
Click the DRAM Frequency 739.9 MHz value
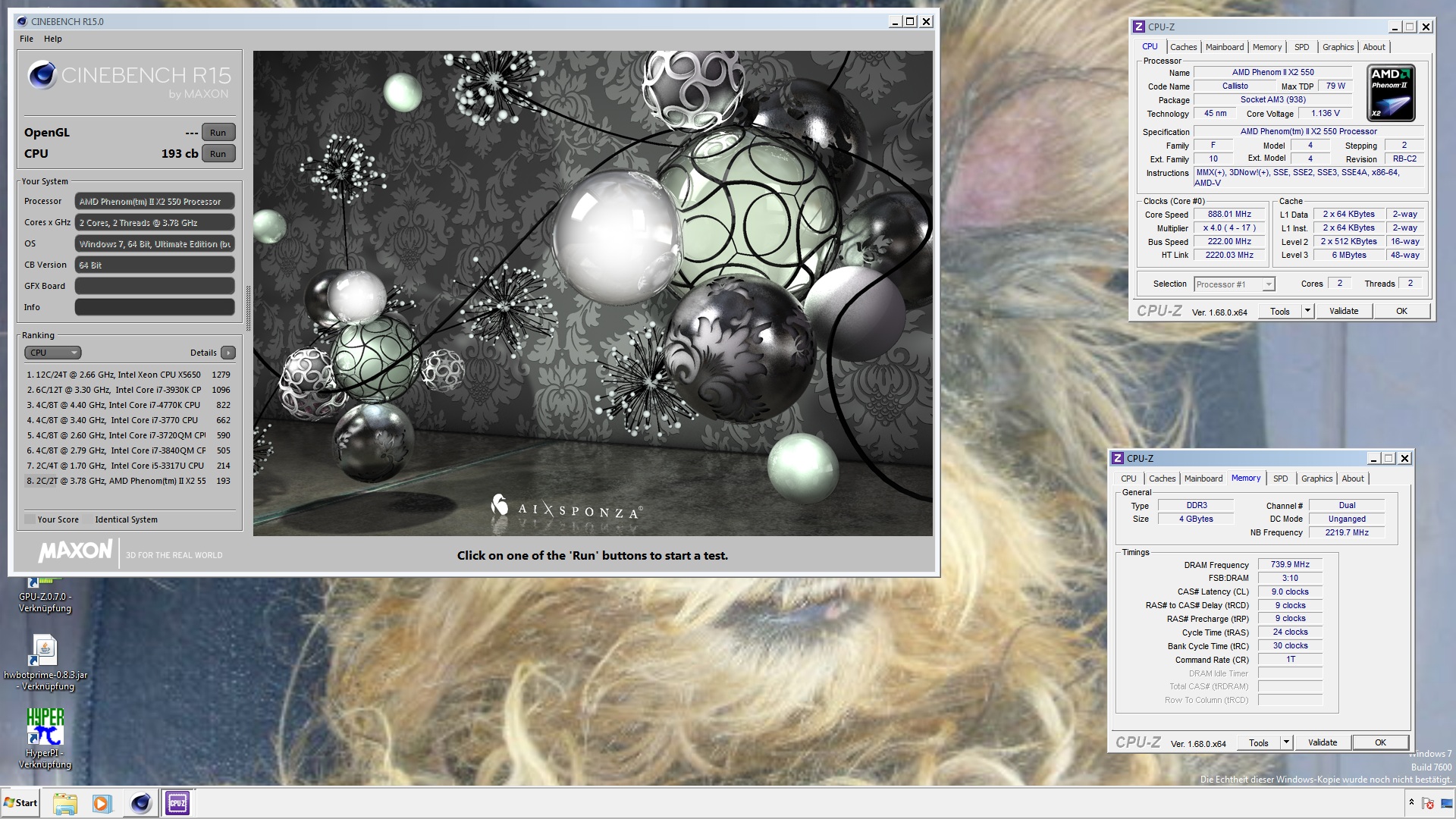point(1290,564)
